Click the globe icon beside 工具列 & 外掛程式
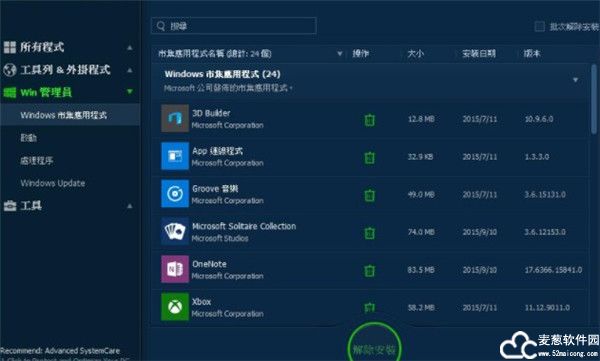Image resolution: width=600 pixels, height=361 pixels. click(x=10, y=70)
